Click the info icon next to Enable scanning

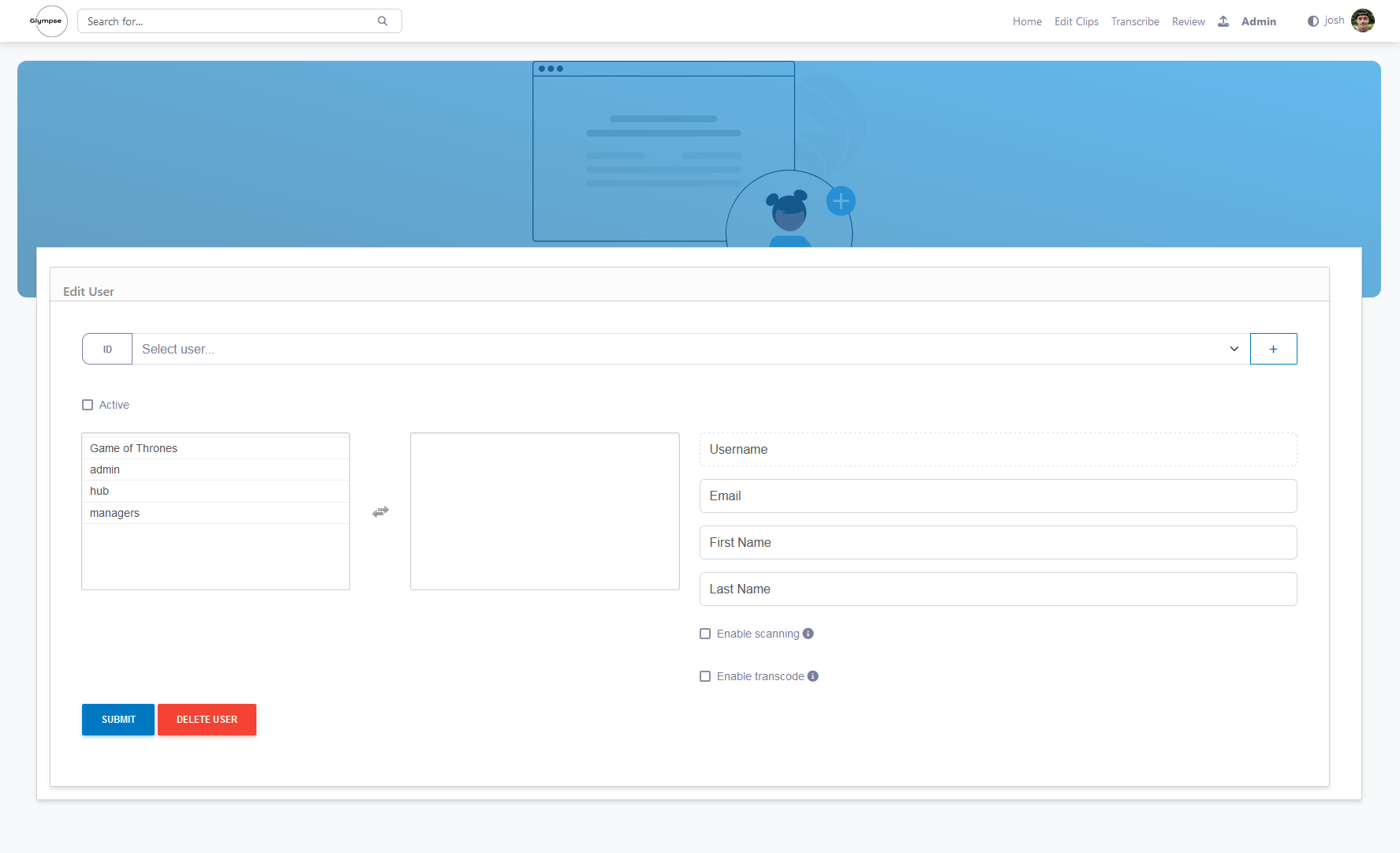808,633
